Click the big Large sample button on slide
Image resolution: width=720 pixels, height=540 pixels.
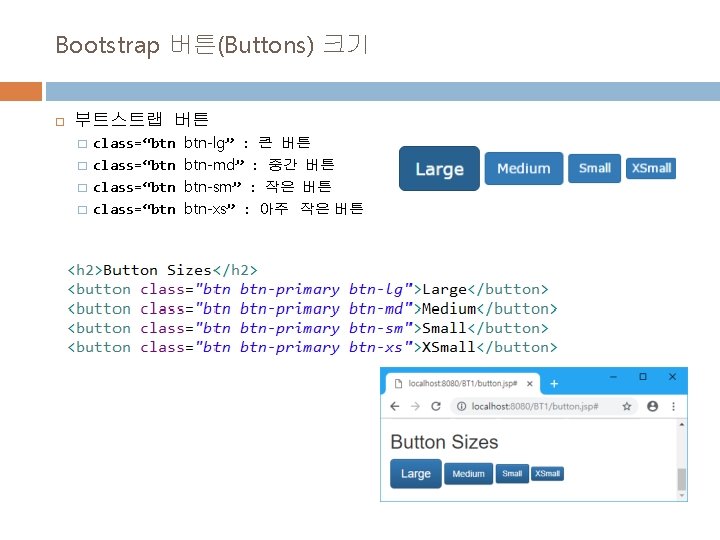tap(439, 169)
